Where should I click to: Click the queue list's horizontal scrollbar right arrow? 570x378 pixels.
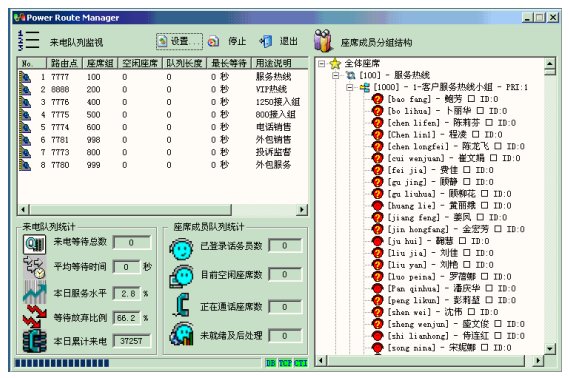302,209
